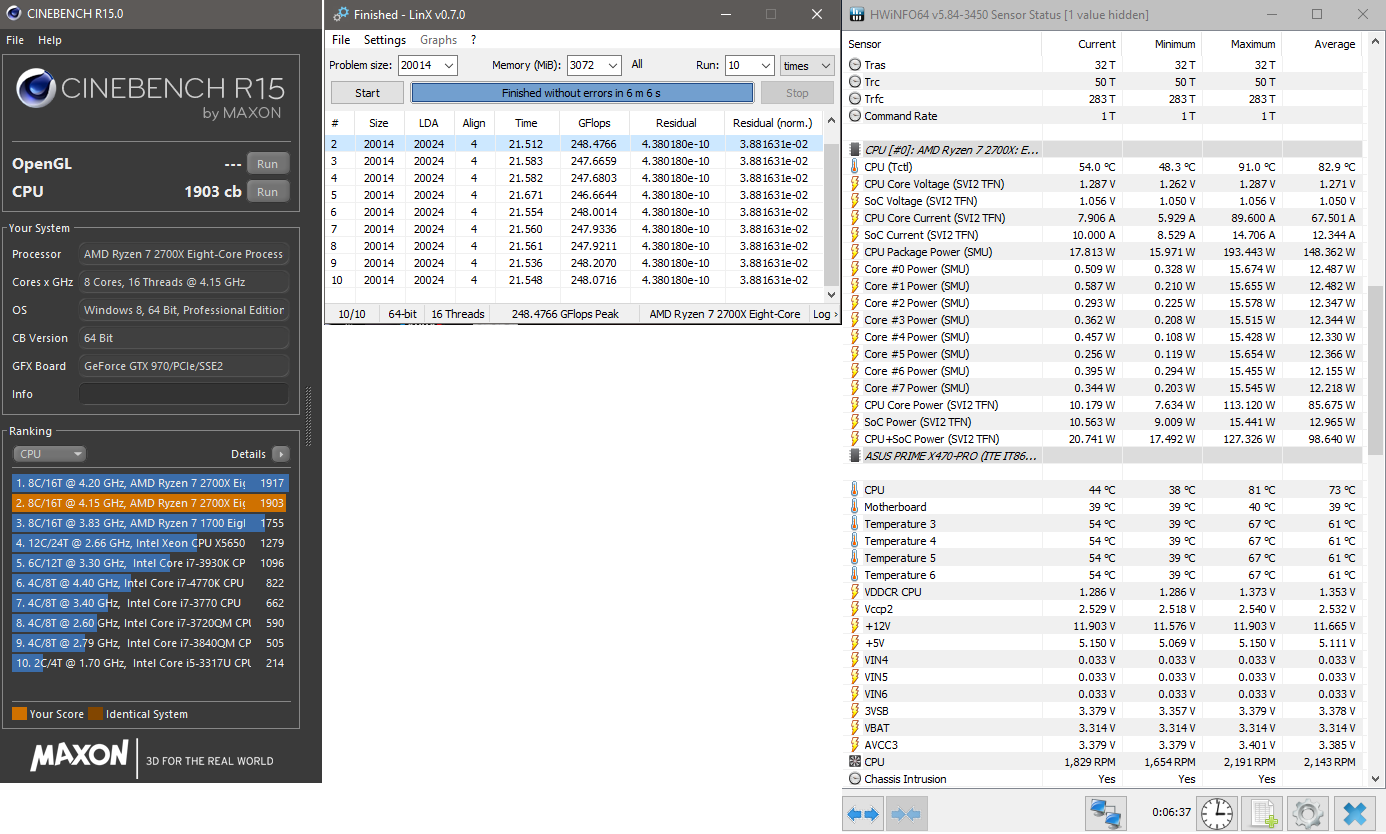The height and width of the screenshot is (834, 1386).
Task: Select the Intel Core i7-4770K ranking entry
Action: [150, 583]
